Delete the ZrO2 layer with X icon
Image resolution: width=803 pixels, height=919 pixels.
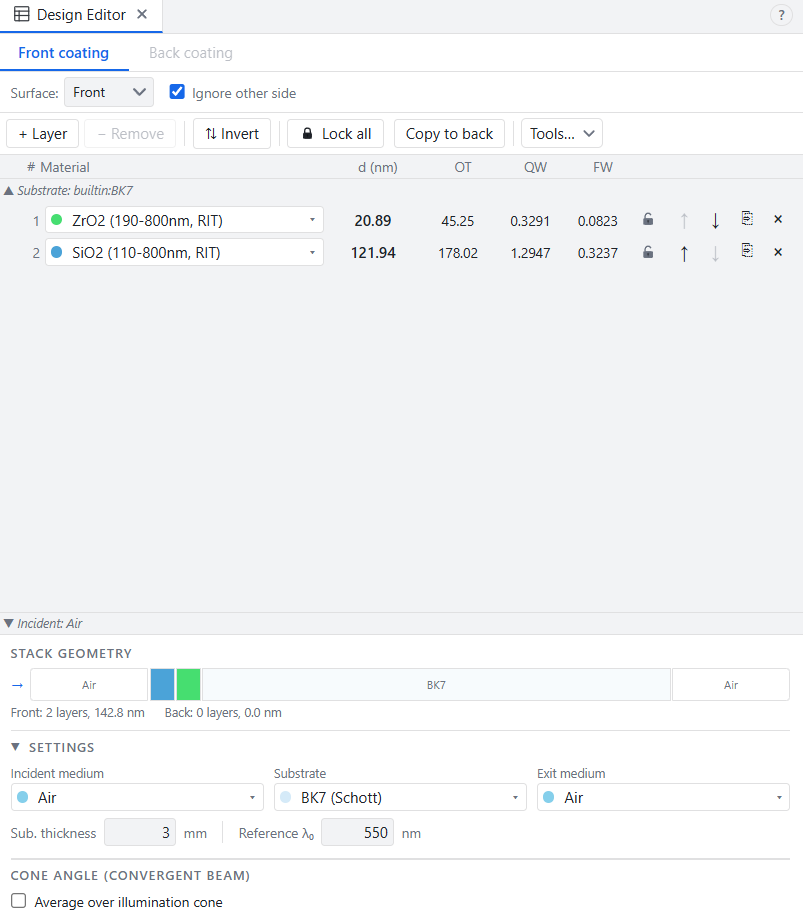pyautogui.click(x=778, y=219)
